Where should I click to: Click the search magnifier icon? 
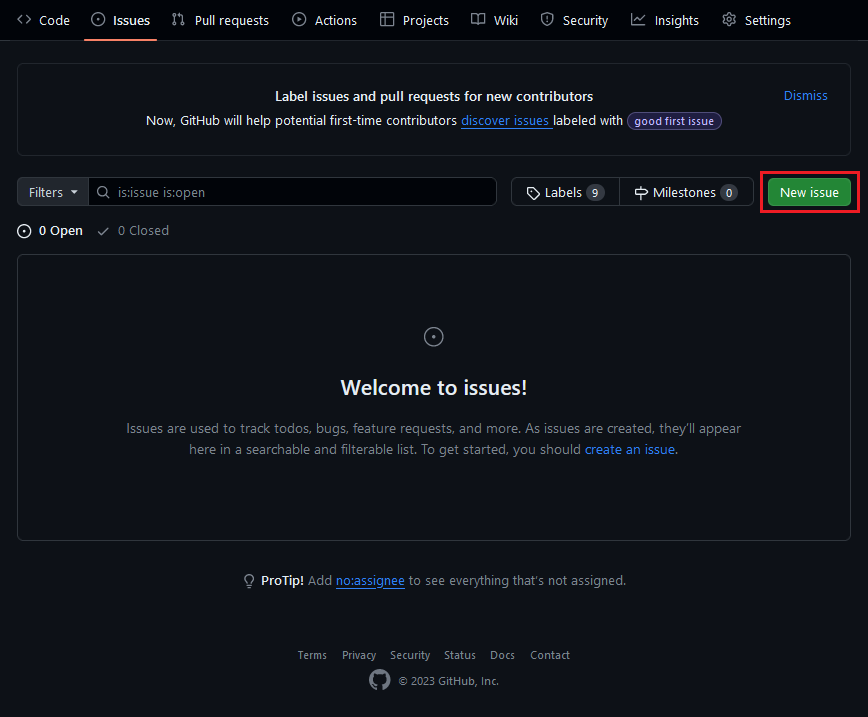[x=103, y=192]
